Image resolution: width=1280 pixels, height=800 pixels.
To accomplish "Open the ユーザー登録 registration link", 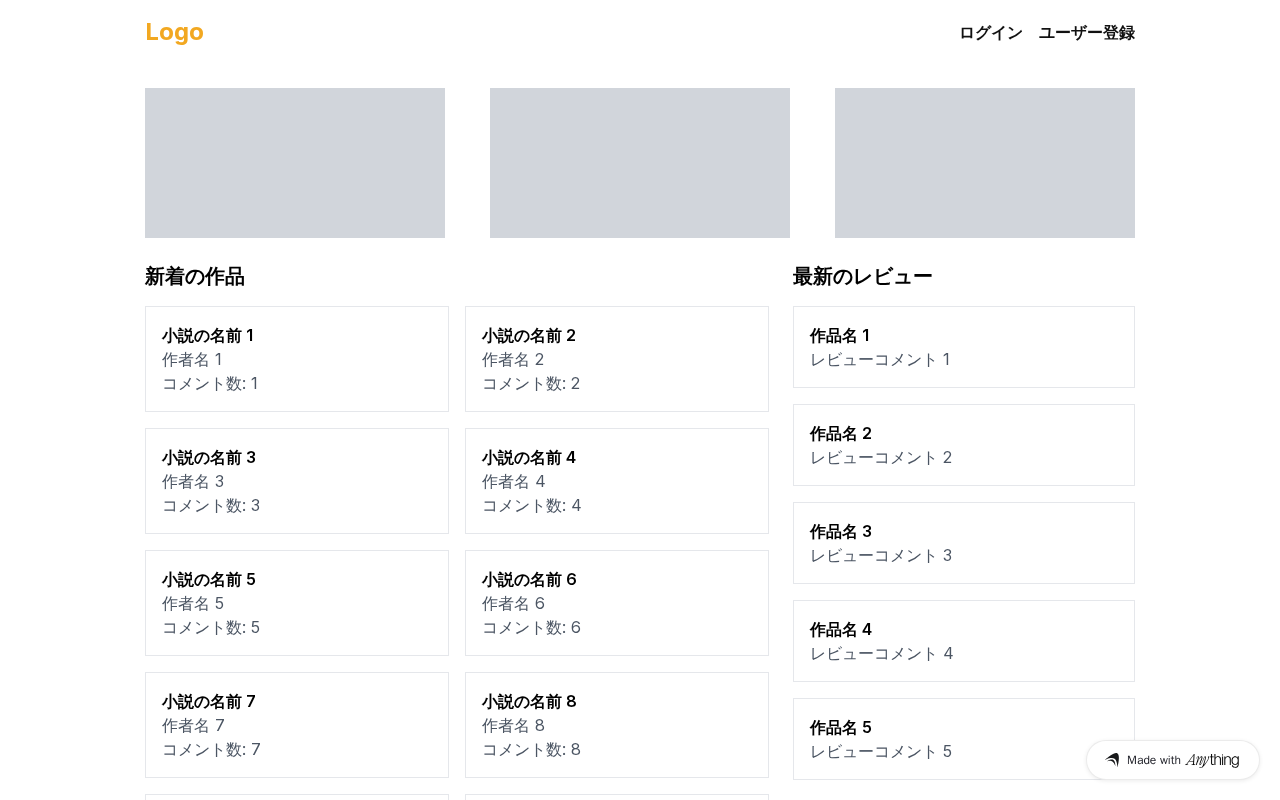I will pos(1086,33).
